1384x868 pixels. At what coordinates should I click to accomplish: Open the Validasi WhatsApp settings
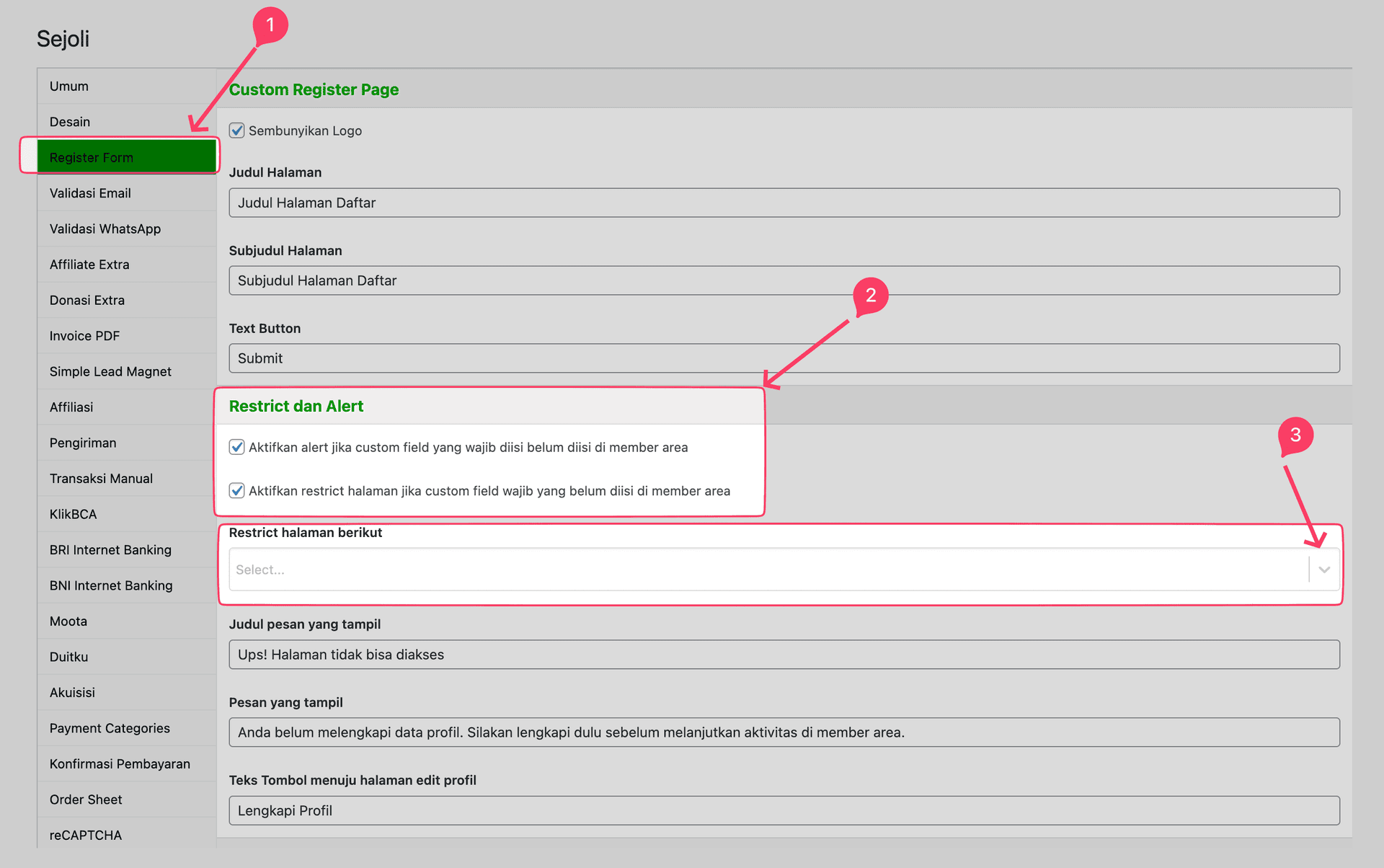click(x=126, y=229)
